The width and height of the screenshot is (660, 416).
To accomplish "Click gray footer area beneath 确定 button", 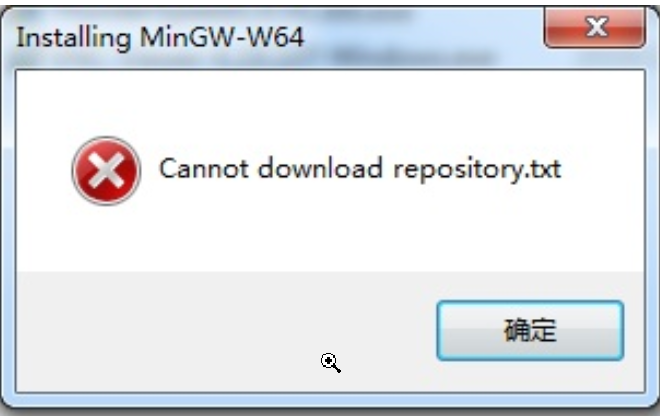I will point(530,377).
